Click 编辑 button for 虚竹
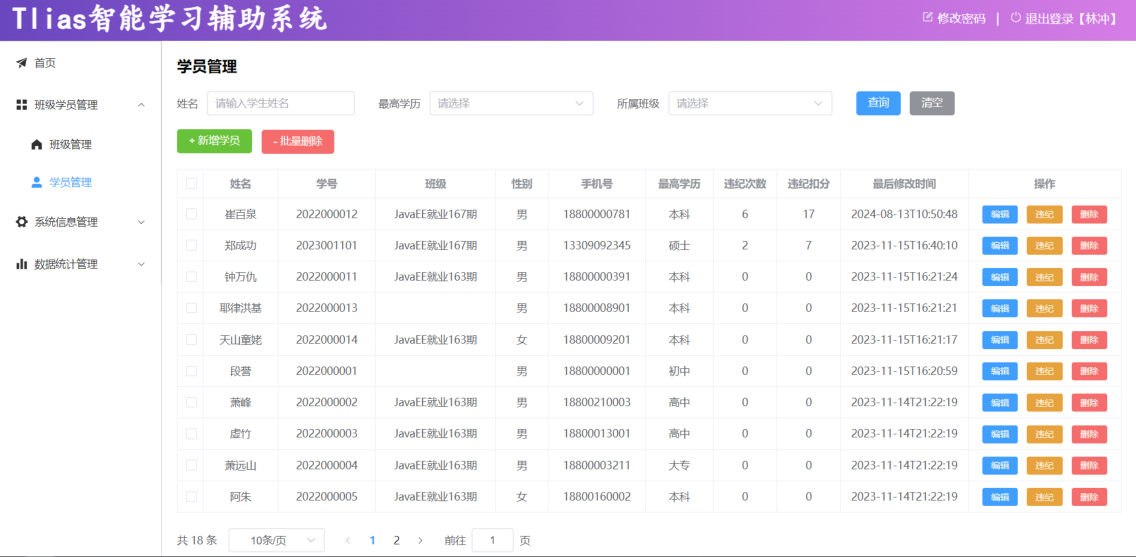This screenshot has height=557, width=1136. point(1000,434)
